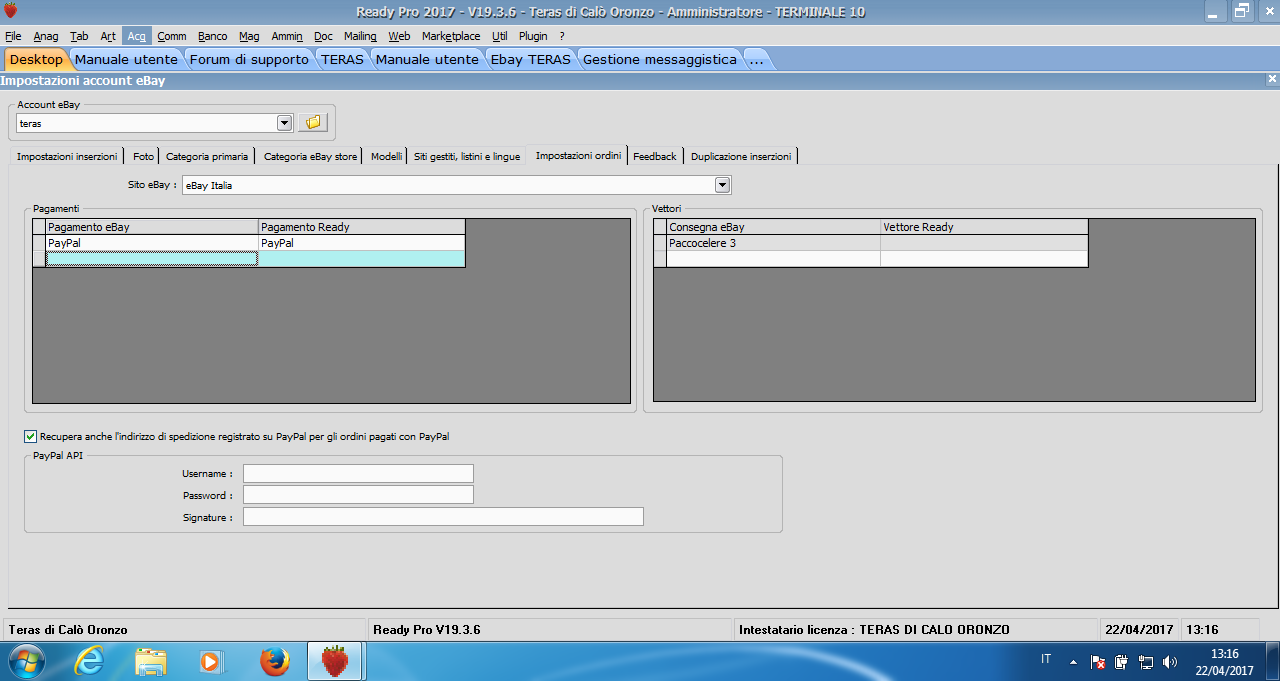
Task: Launch Windows Media Player from taskbar
Action: pyautogui.click(x=212, y=661)
